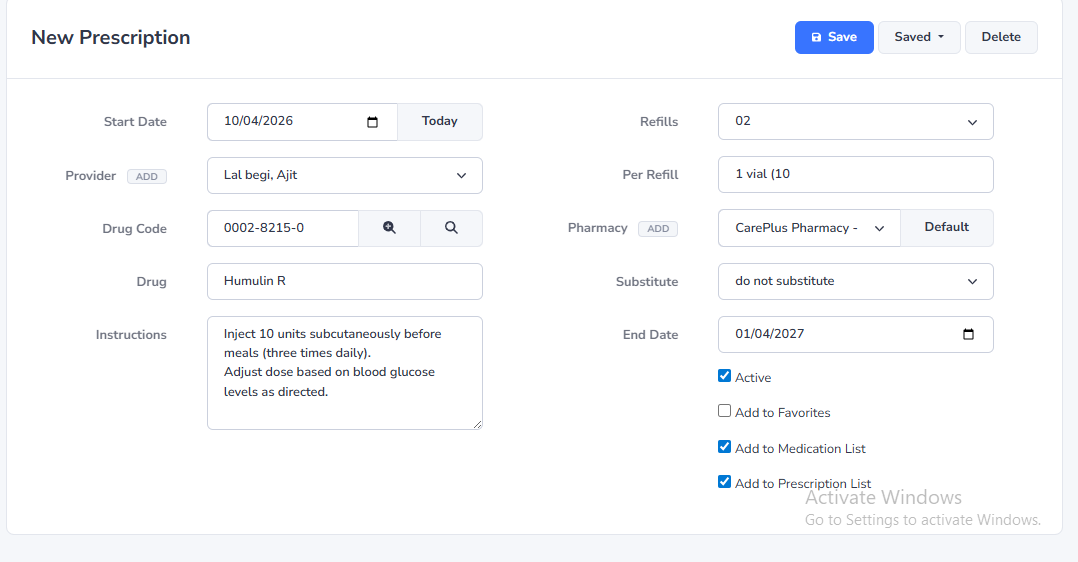Image resolution: width=1078 pixels, height=562 pixels.
Task: Click the magnifier search icon beside Drug Code
Action: (x=451, y=228)
